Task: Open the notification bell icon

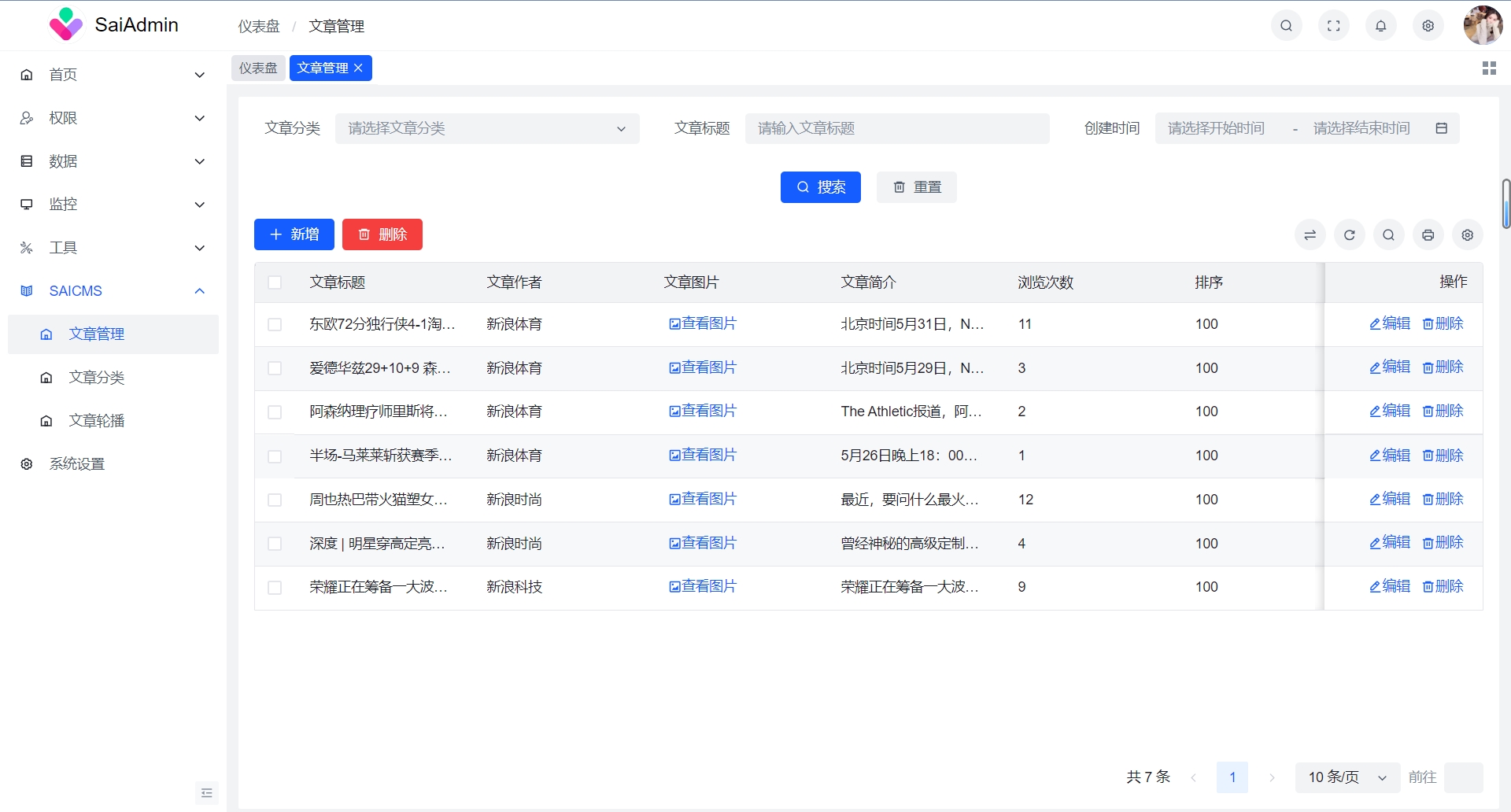Action: (1380, 26)
